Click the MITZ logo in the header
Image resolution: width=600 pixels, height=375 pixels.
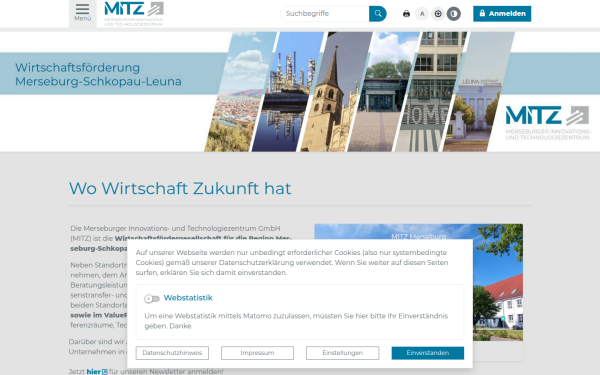coord(134,14)
